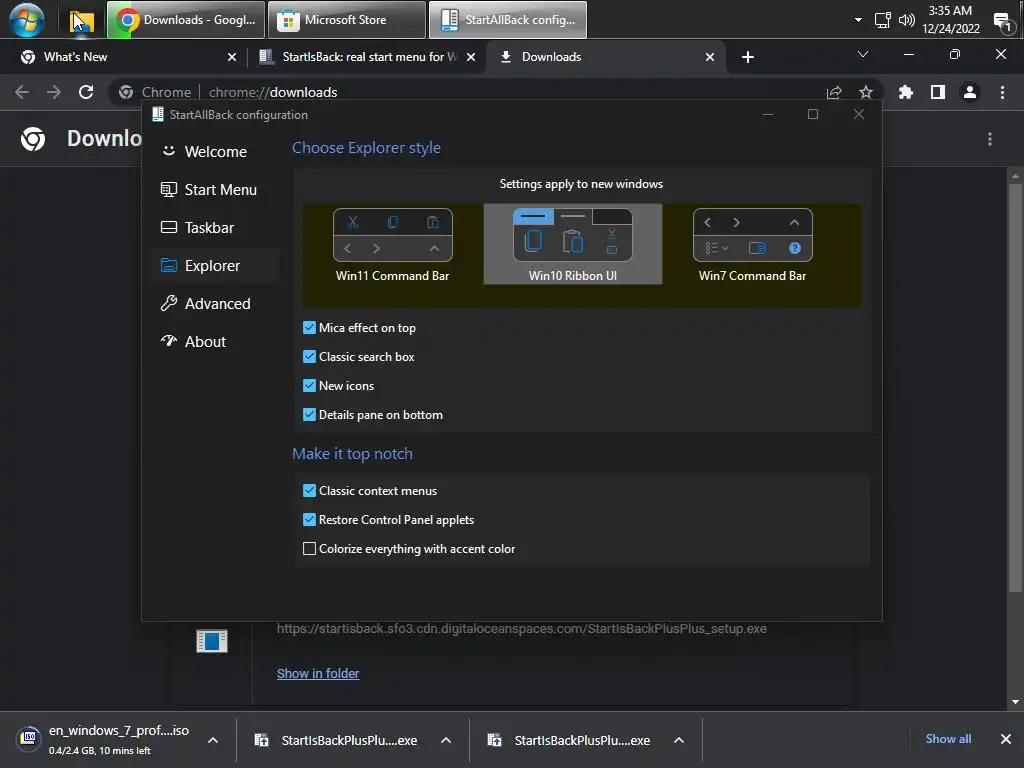
Task: Go back in Chrome
Action: point(22,92)
